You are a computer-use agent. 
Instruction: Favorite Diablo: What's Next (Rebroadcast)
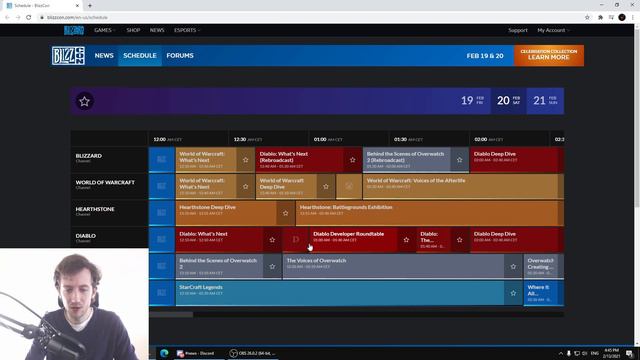353,160
